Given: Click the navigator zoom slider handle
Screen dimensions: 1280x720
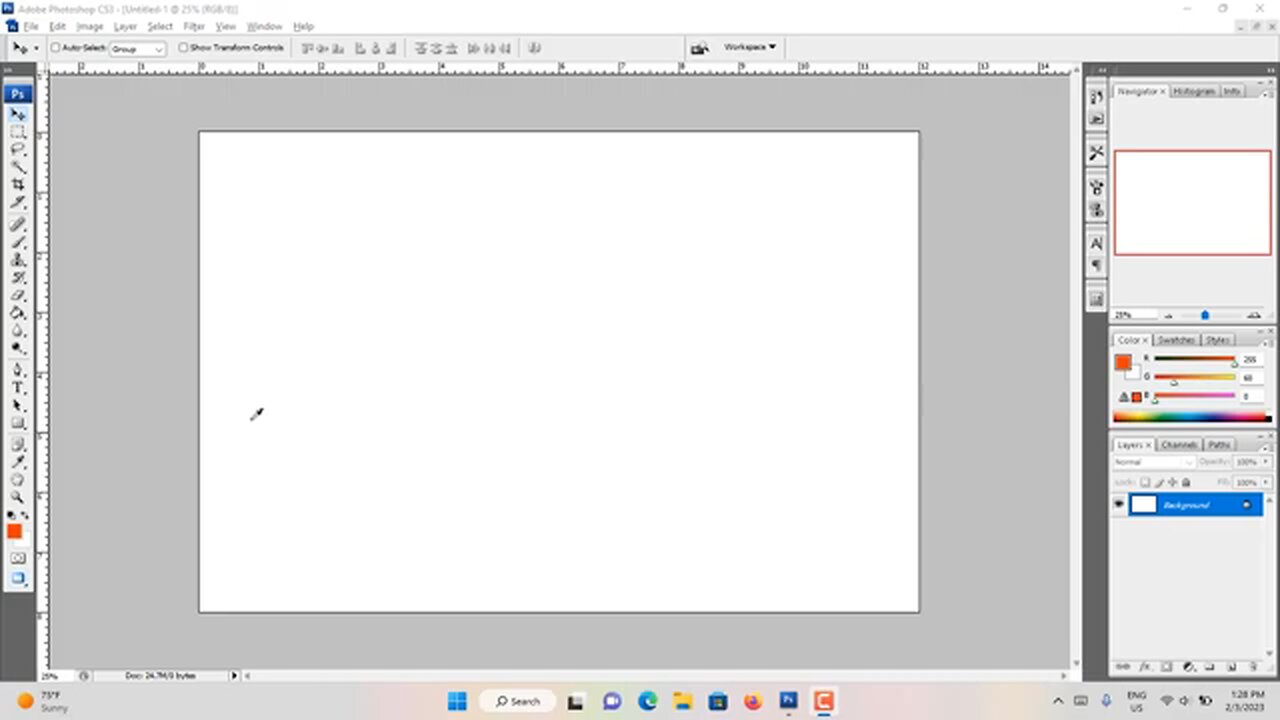Looking at the screenshot, I should pos(1205,315).
